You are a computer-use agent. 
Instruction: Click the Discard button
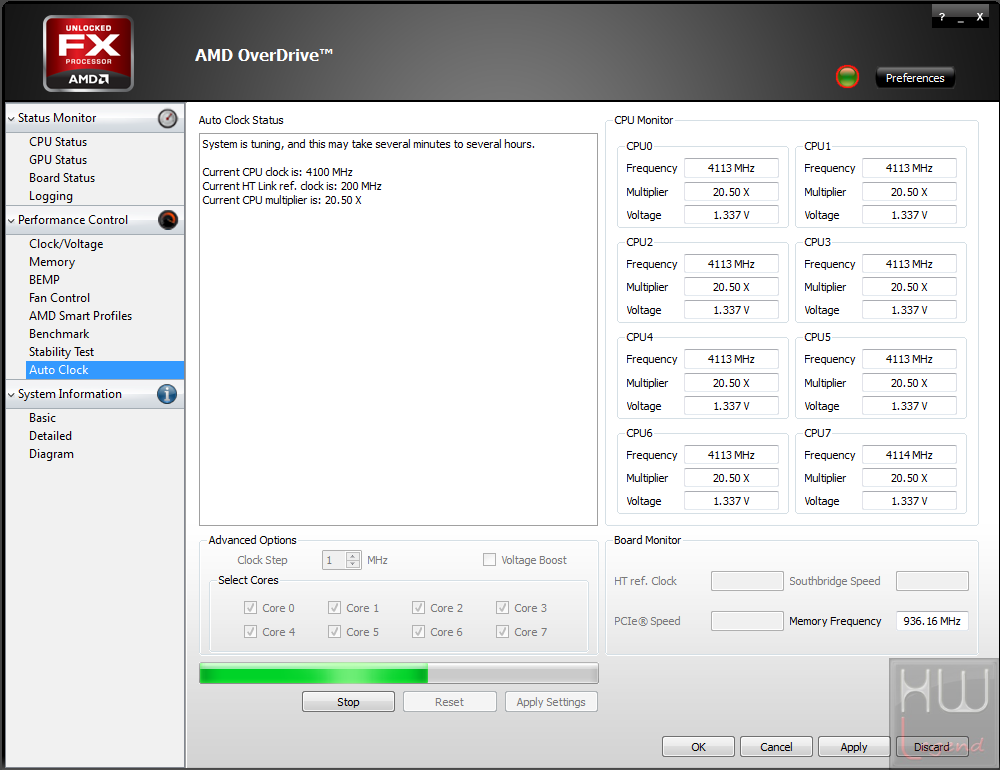(x=932, y=746)
